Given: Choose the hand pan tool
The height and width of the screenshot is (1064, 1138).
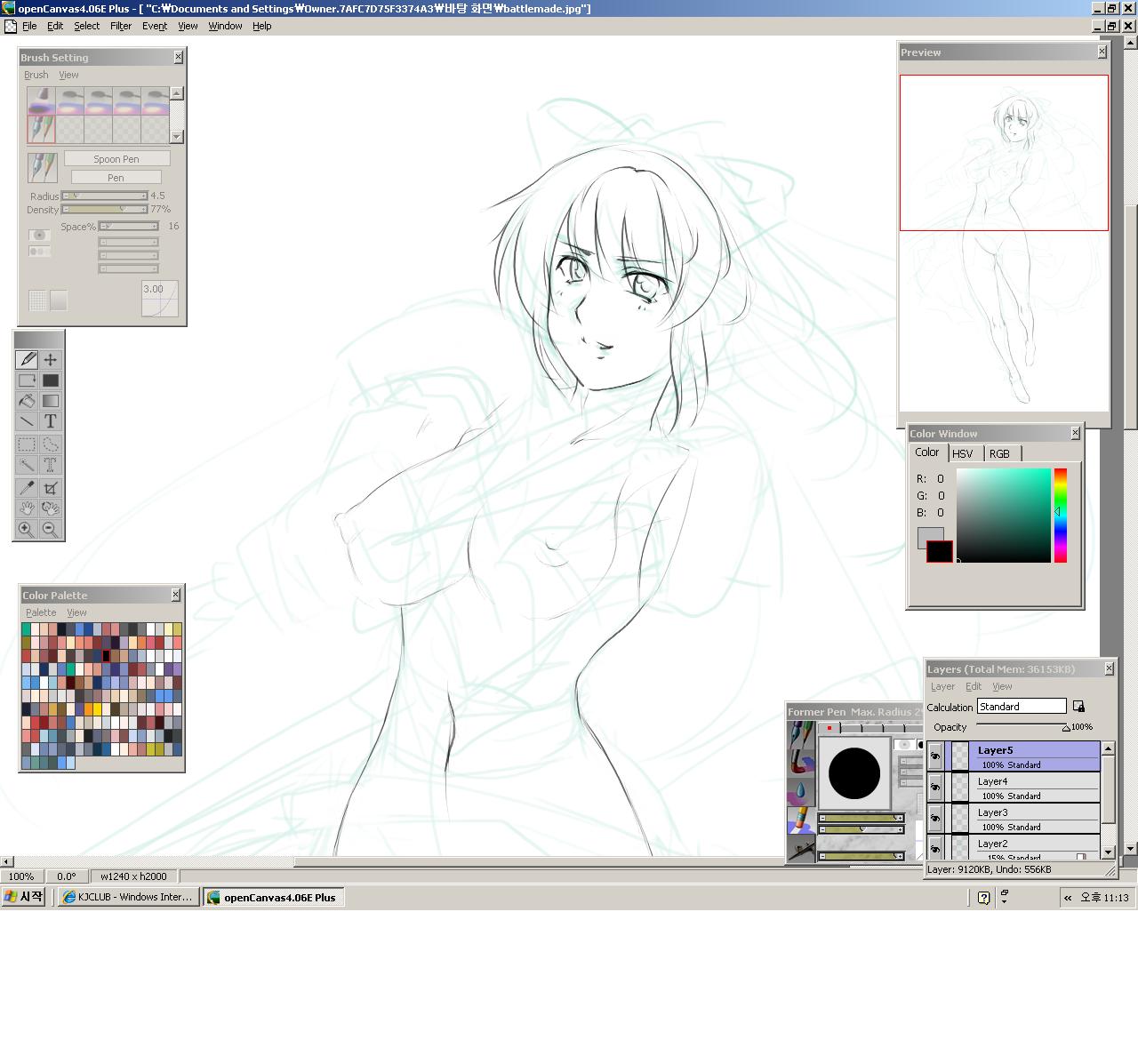Looking at the screenshot, I should [x=27, y=508].
